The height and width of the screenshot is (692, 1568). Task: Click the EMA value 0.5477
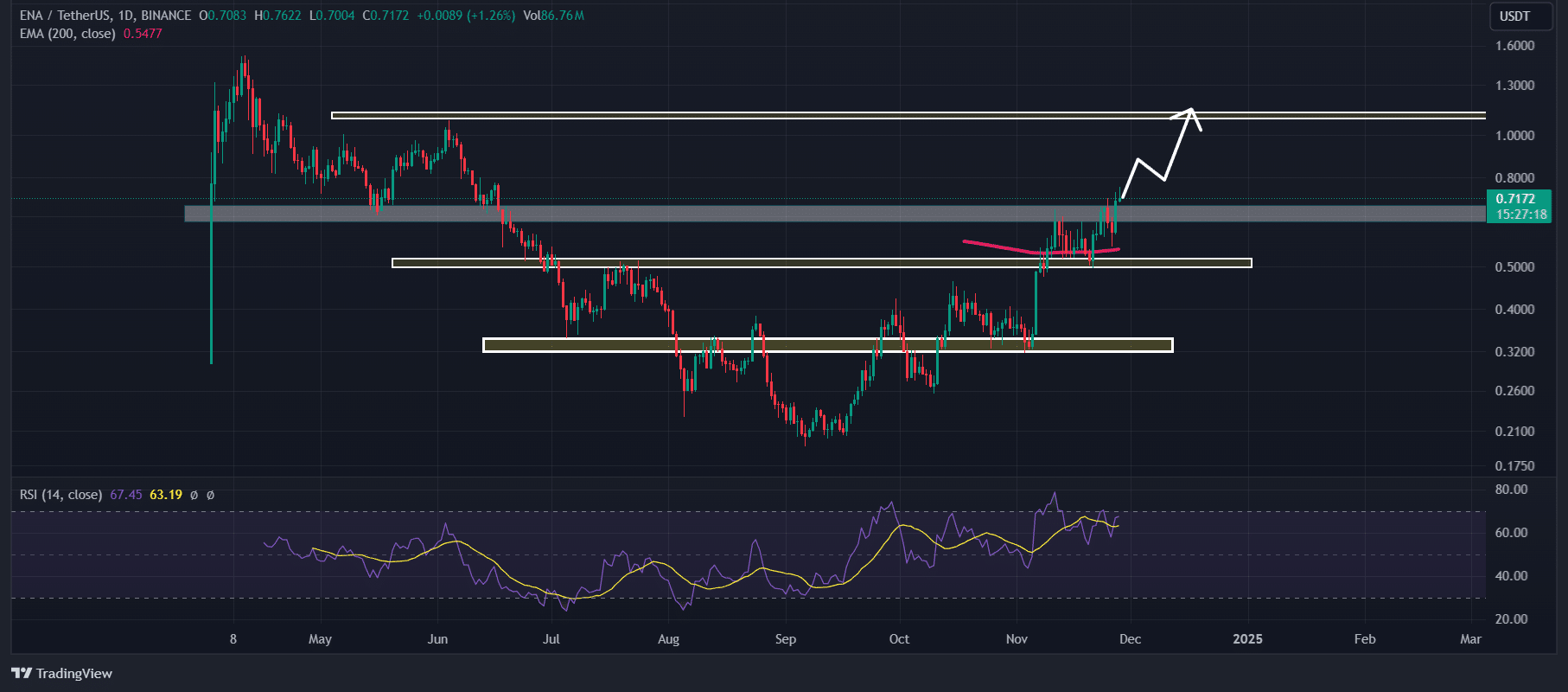143,34
